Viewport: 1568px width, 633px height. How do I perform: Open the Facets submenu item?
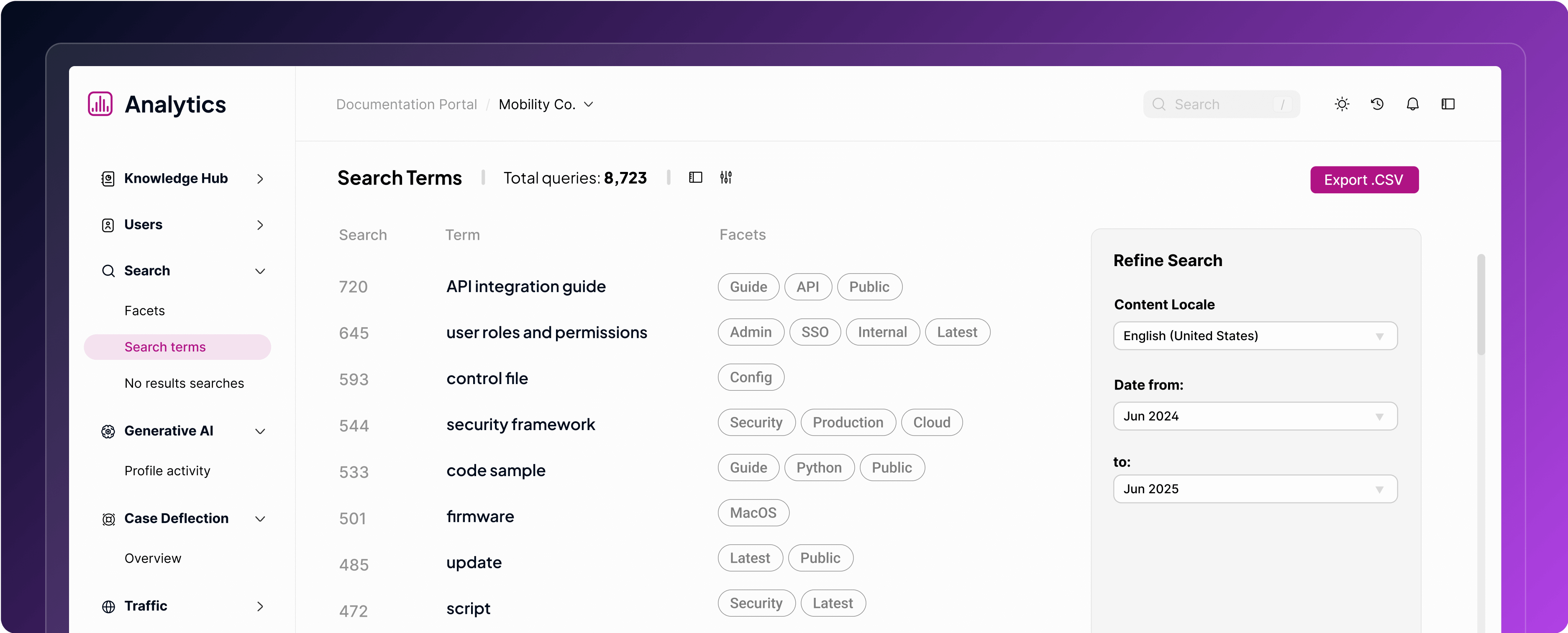click(144, 311)
